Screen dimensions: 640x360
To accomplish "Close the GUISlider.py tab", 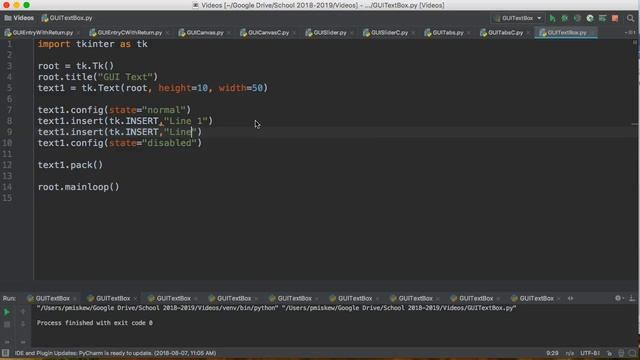I will click(x=352, y=33).
